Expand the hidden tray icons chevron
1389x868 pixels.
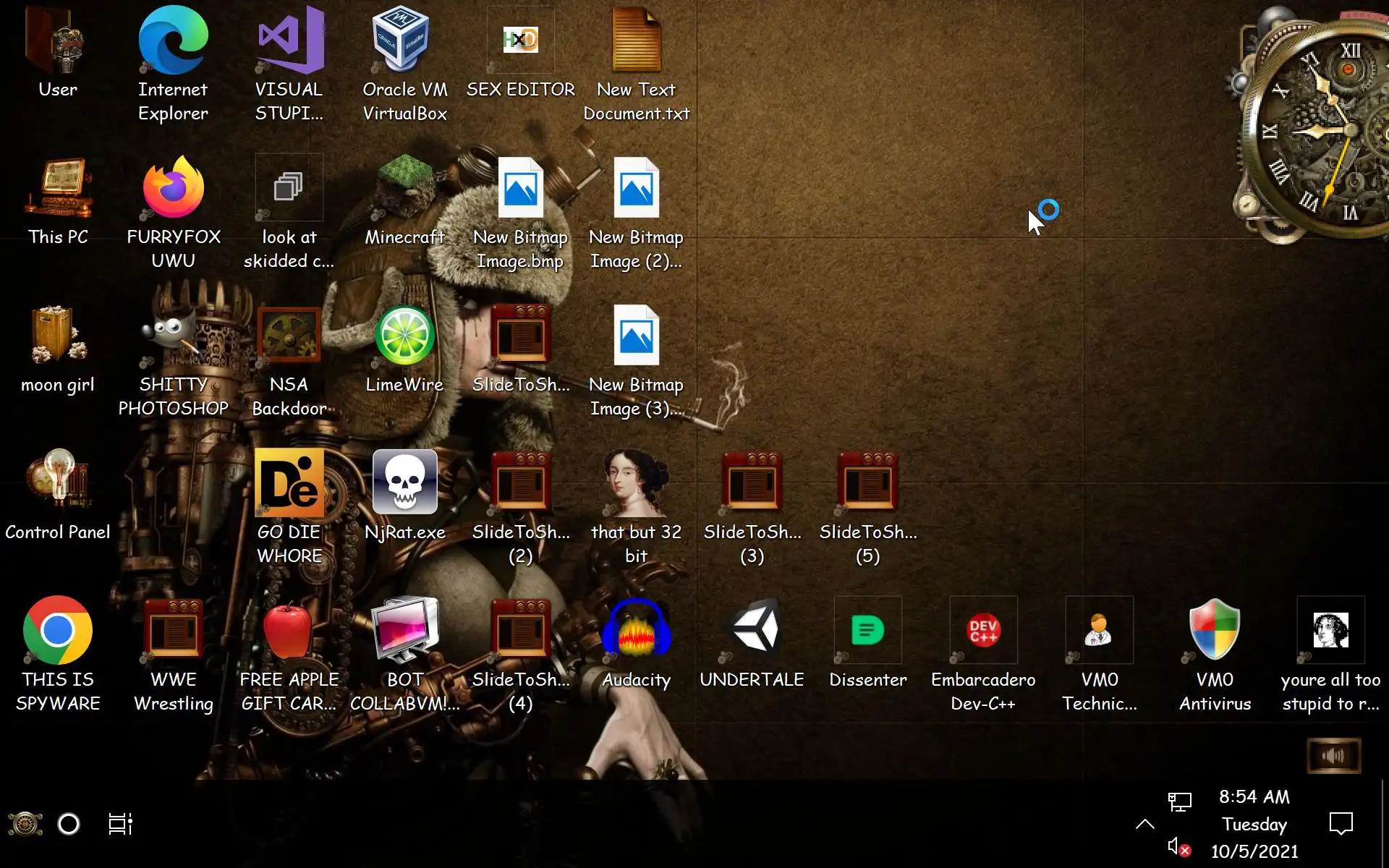pyautogui.click(x=1144, y=824)
